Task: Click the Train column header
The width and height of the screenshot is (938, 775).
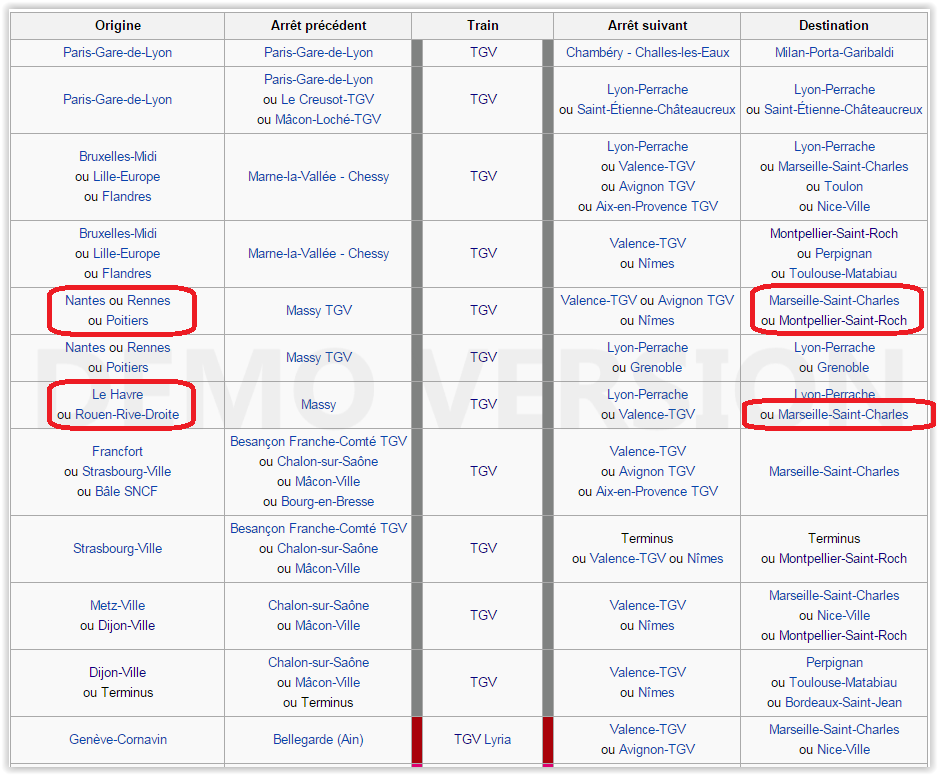Action: [482, 26]
